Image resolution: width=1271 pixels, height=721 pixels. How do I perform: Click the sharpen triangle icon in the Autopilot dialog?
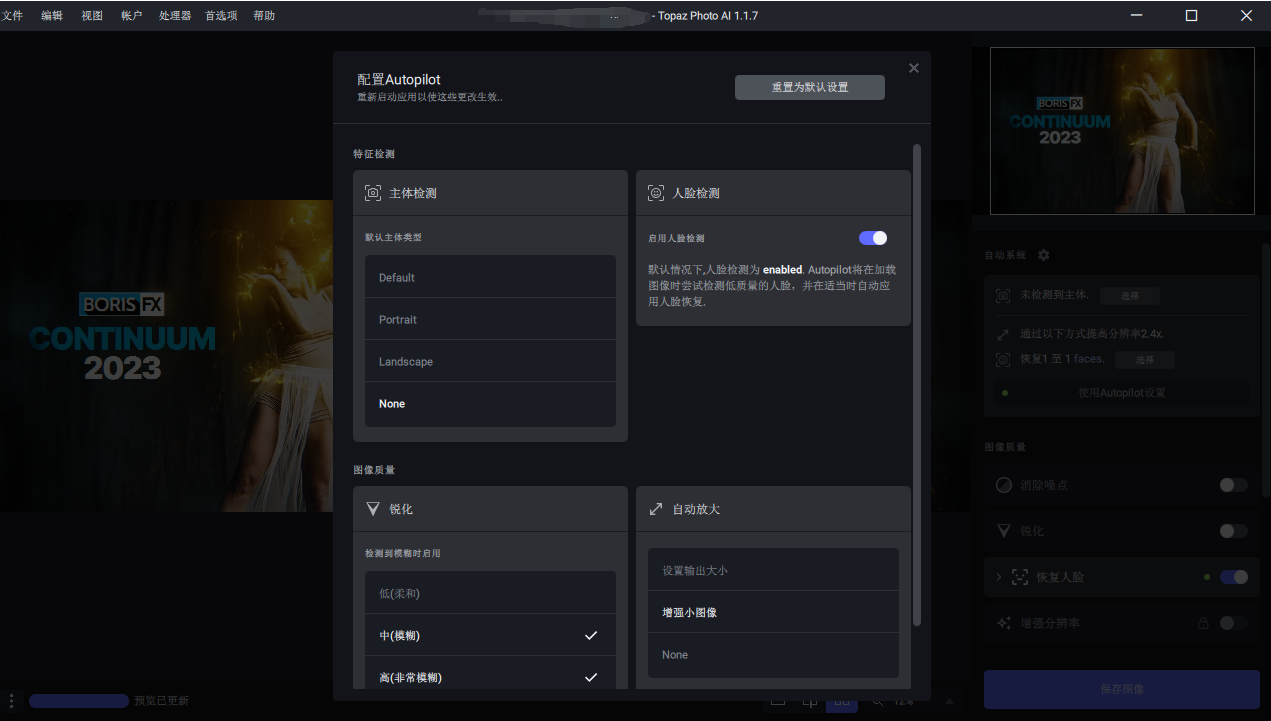[373, 509]
